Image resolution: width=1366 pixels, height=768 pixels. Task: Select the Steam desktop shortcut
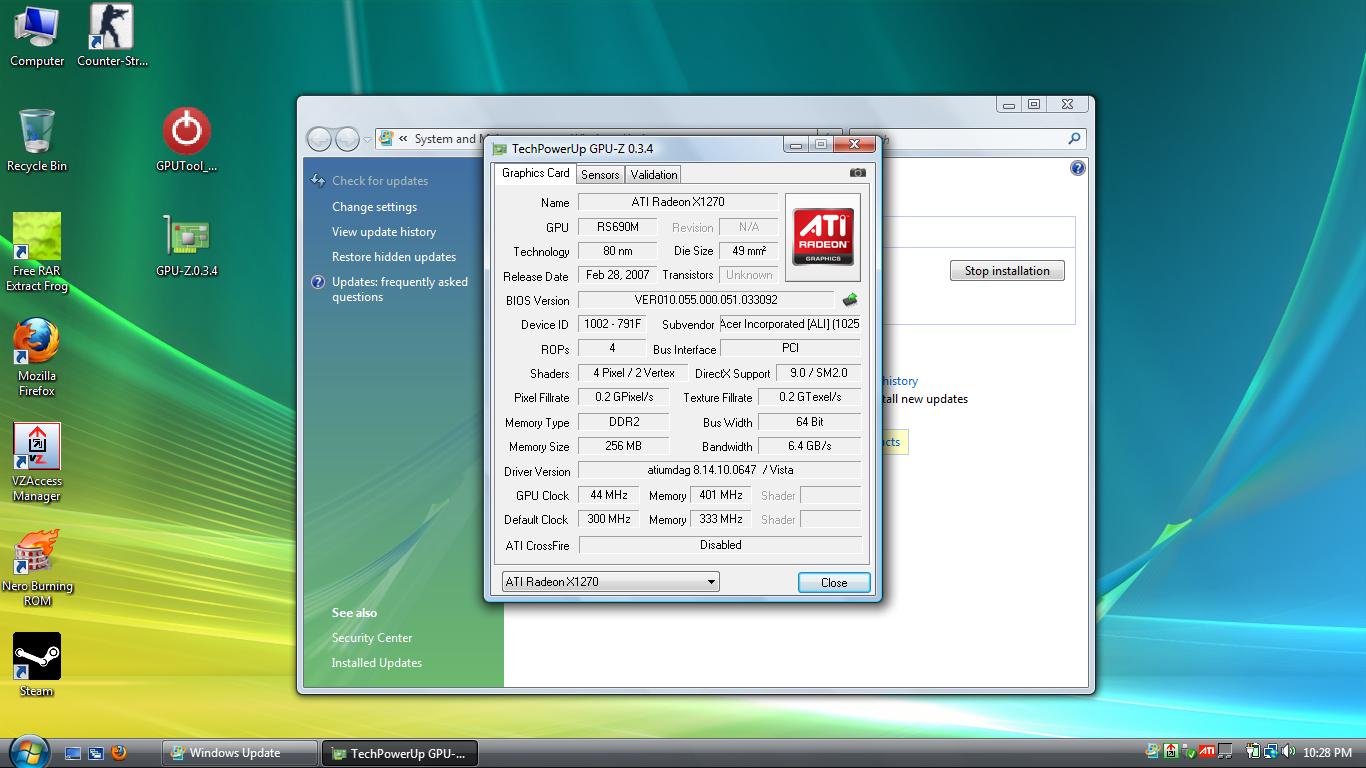click(x=37, y=665)
